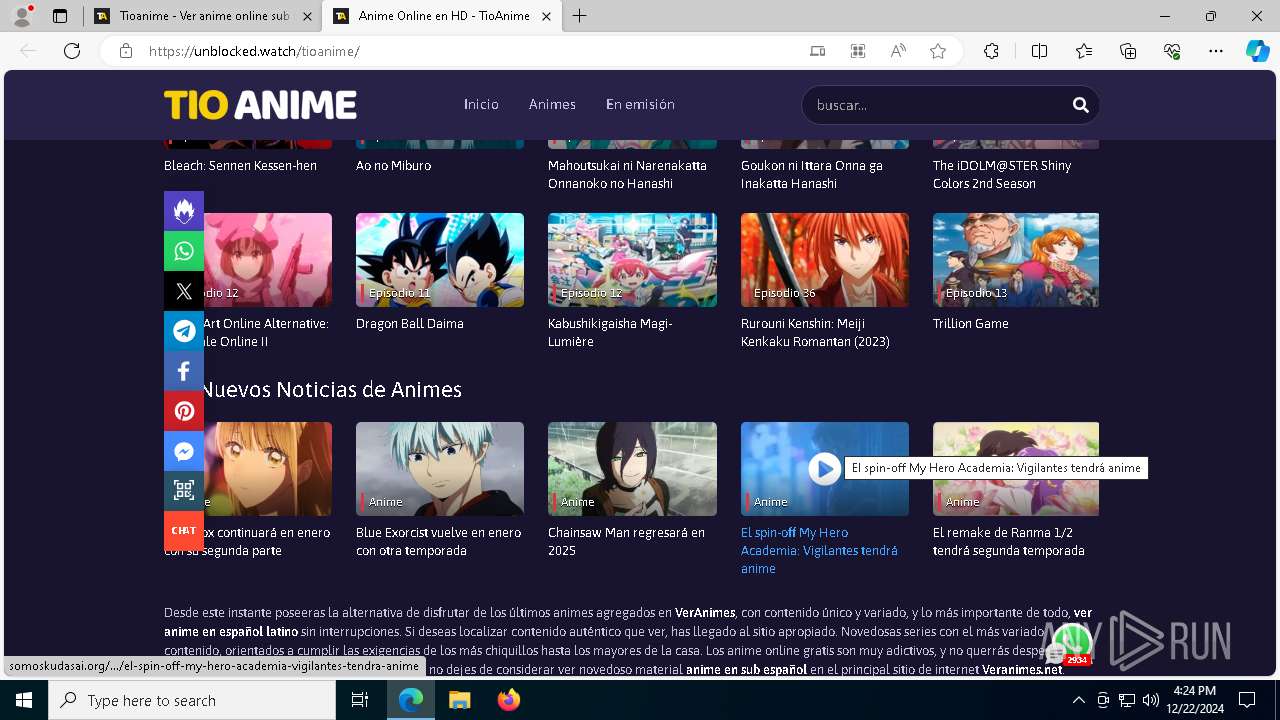Open volume icon in system tray
The height and width of the screenshot is (720, 1280).
1151,701
